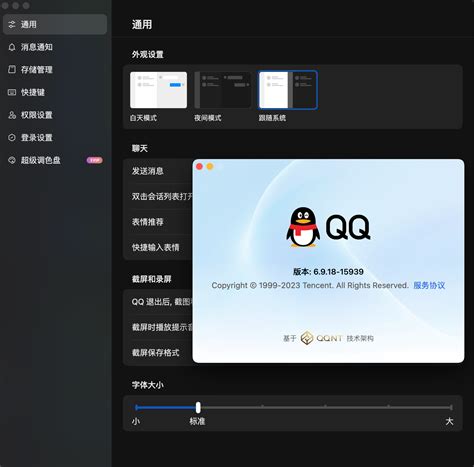Viewport: 474px width, 467px height.
Task: Click the 跟随系统 label text
Action: point(272,118)
